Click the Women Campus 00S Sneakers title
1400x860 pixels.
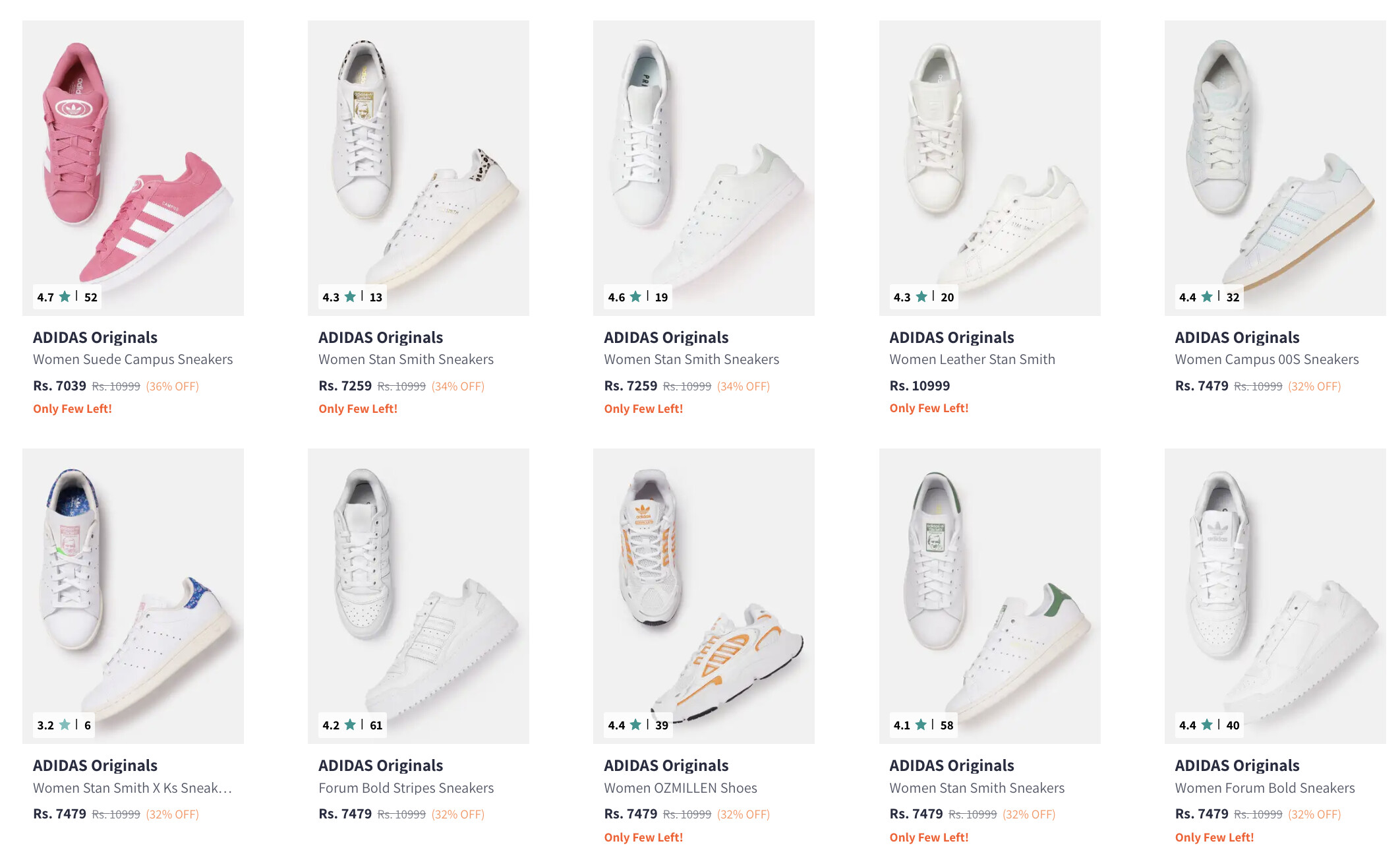(x=1267, y=359)
